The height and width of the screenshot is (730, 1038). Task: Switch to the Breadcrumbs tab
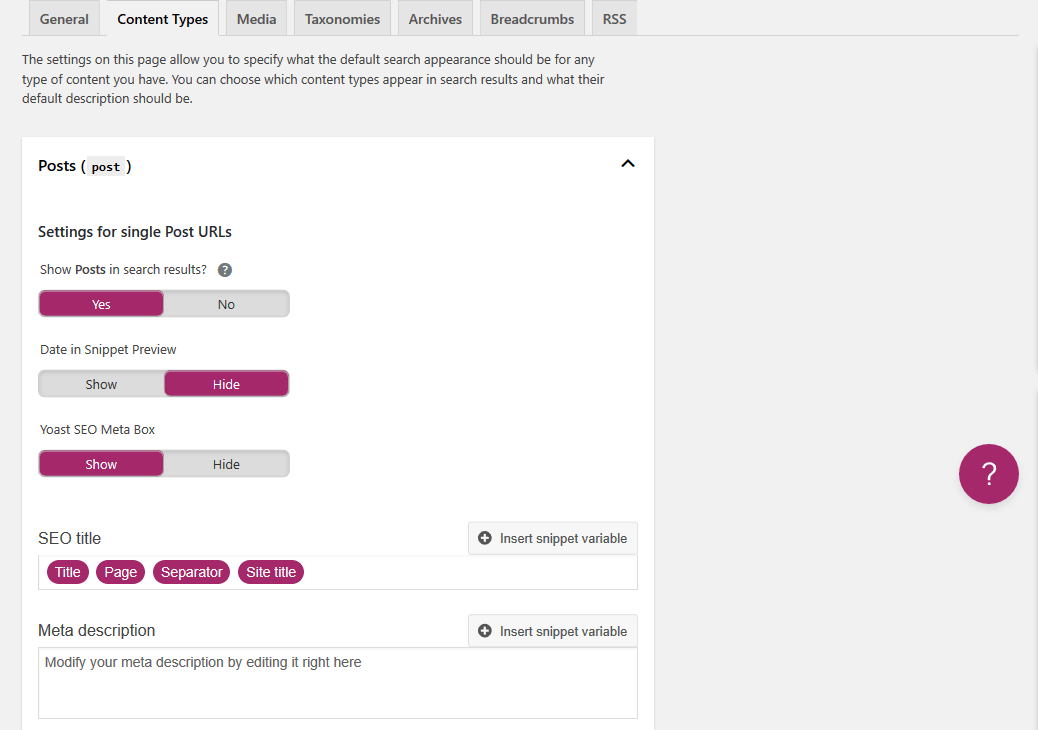point(532,19)
